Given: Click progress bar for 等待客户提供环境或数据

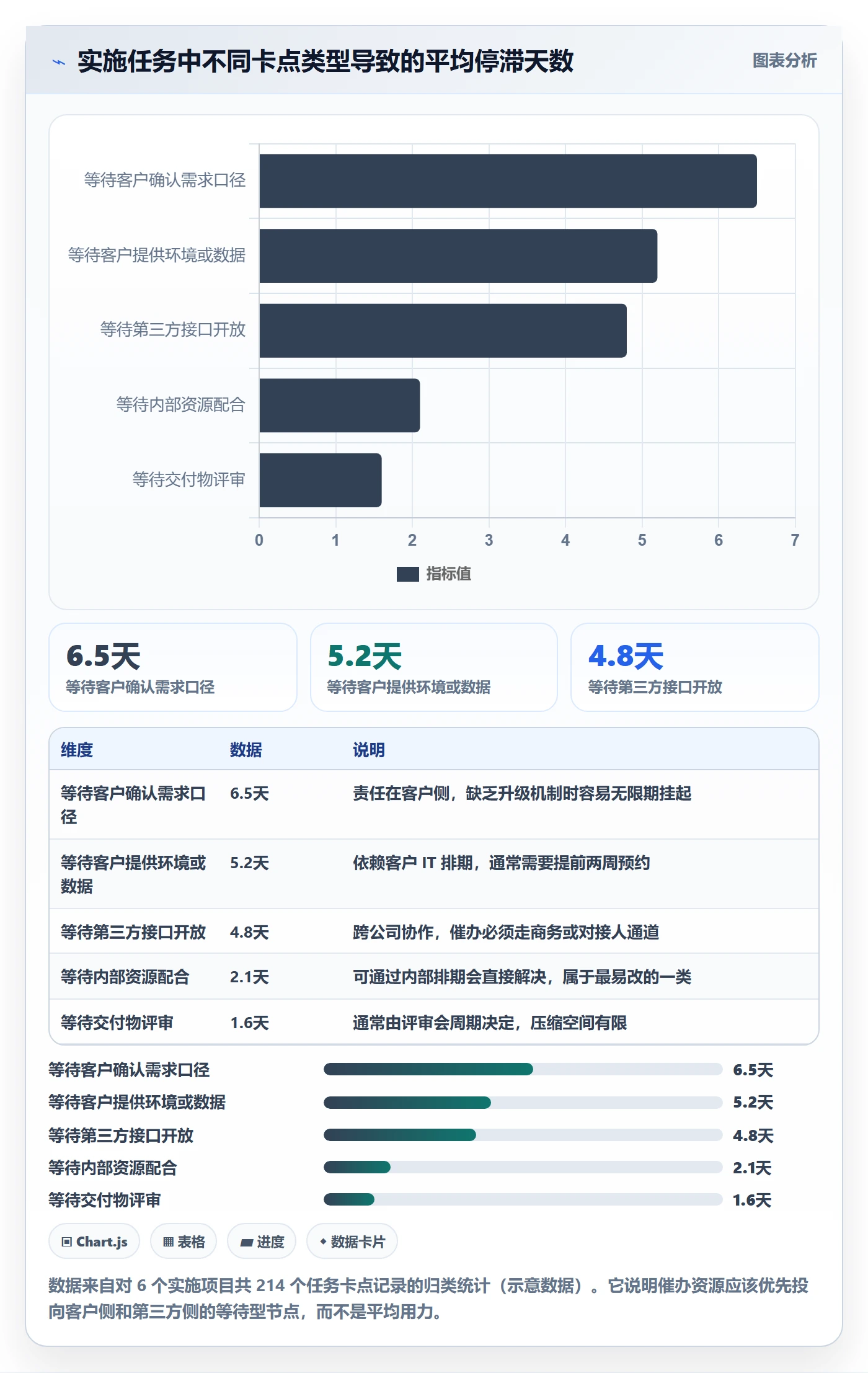Looking at the screenshot, I should 523,1102.
